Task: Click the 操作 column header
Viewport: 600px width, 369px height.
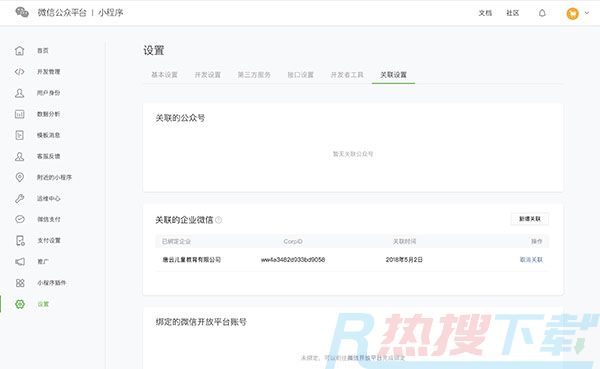Action: pyautogui.click(x=537, y=242)
